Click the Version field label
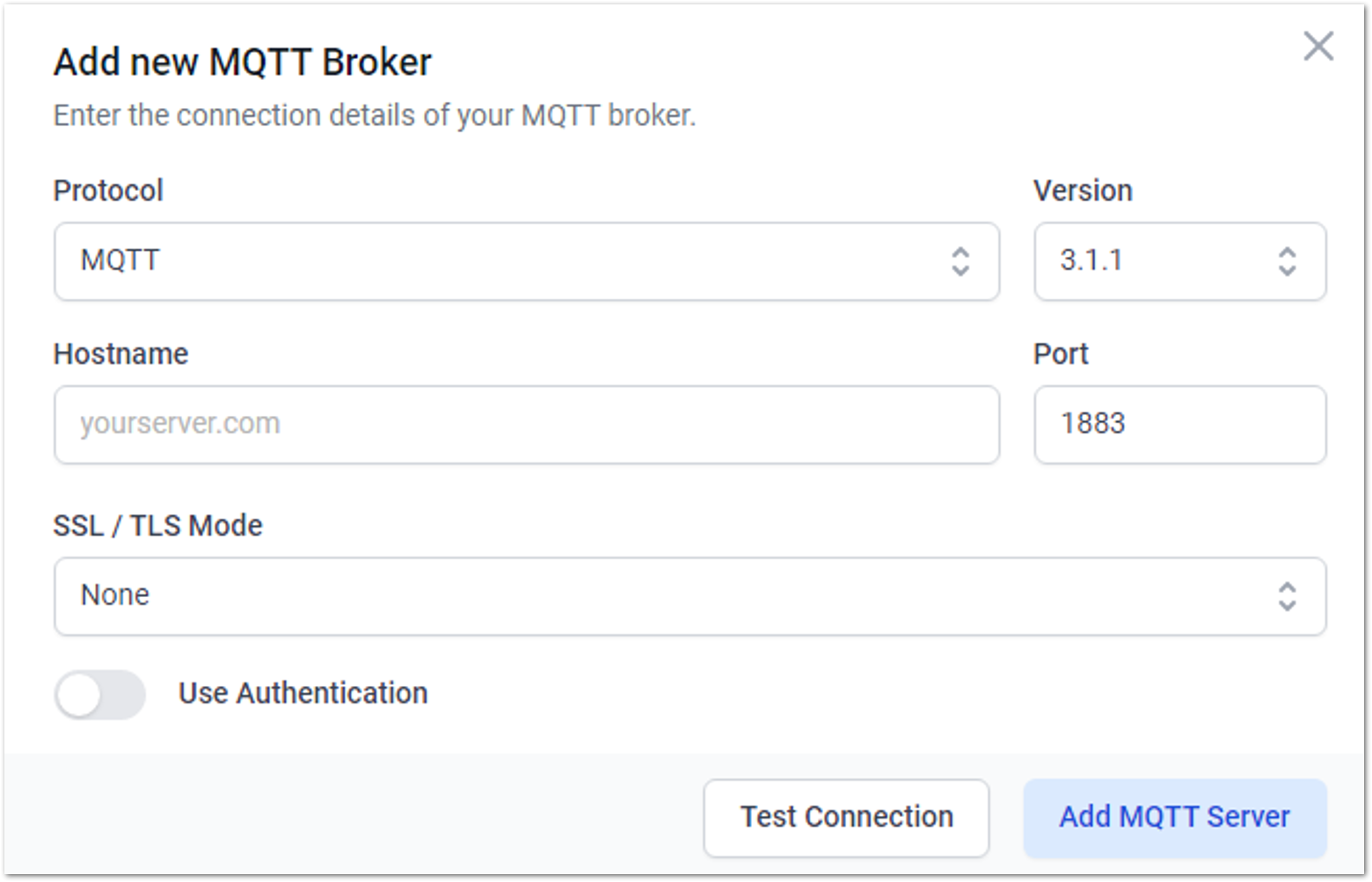 click(1083, 191)
